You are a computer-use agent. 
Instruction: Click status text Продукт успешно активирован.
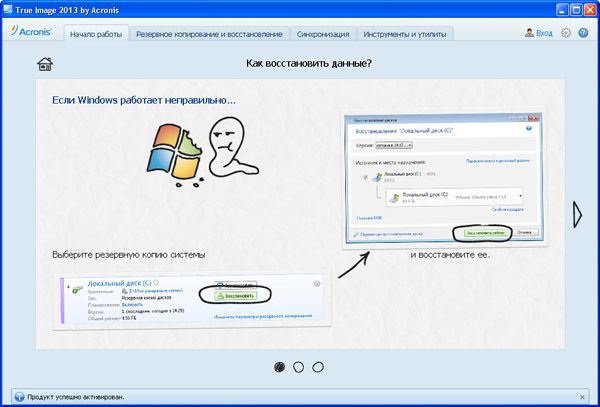76,397
